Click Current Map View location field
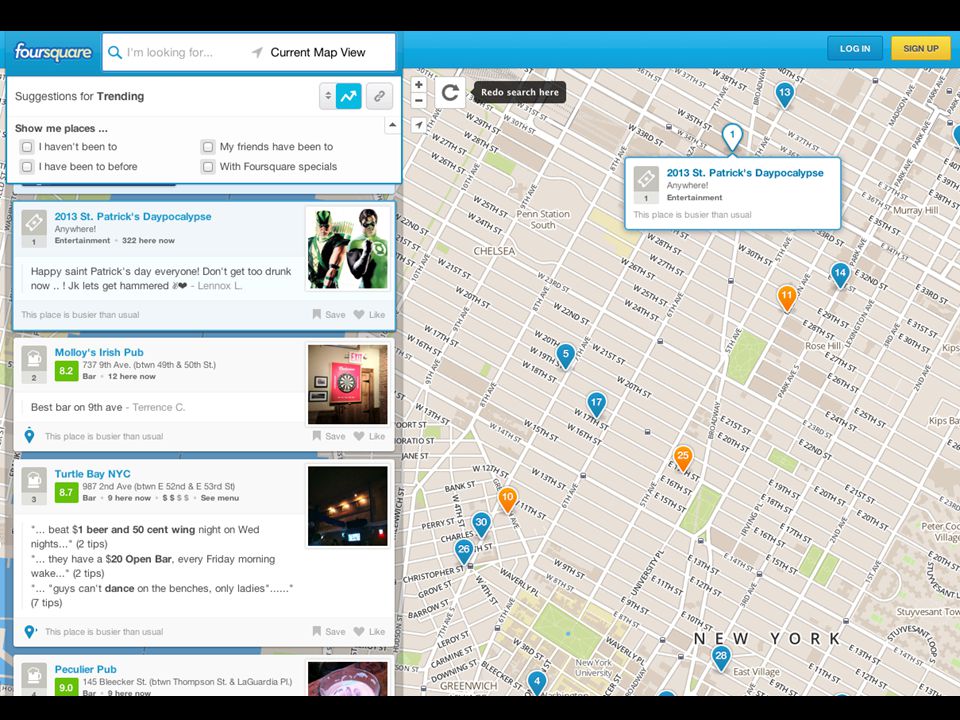The image size is (960, 720). (318, 53)
